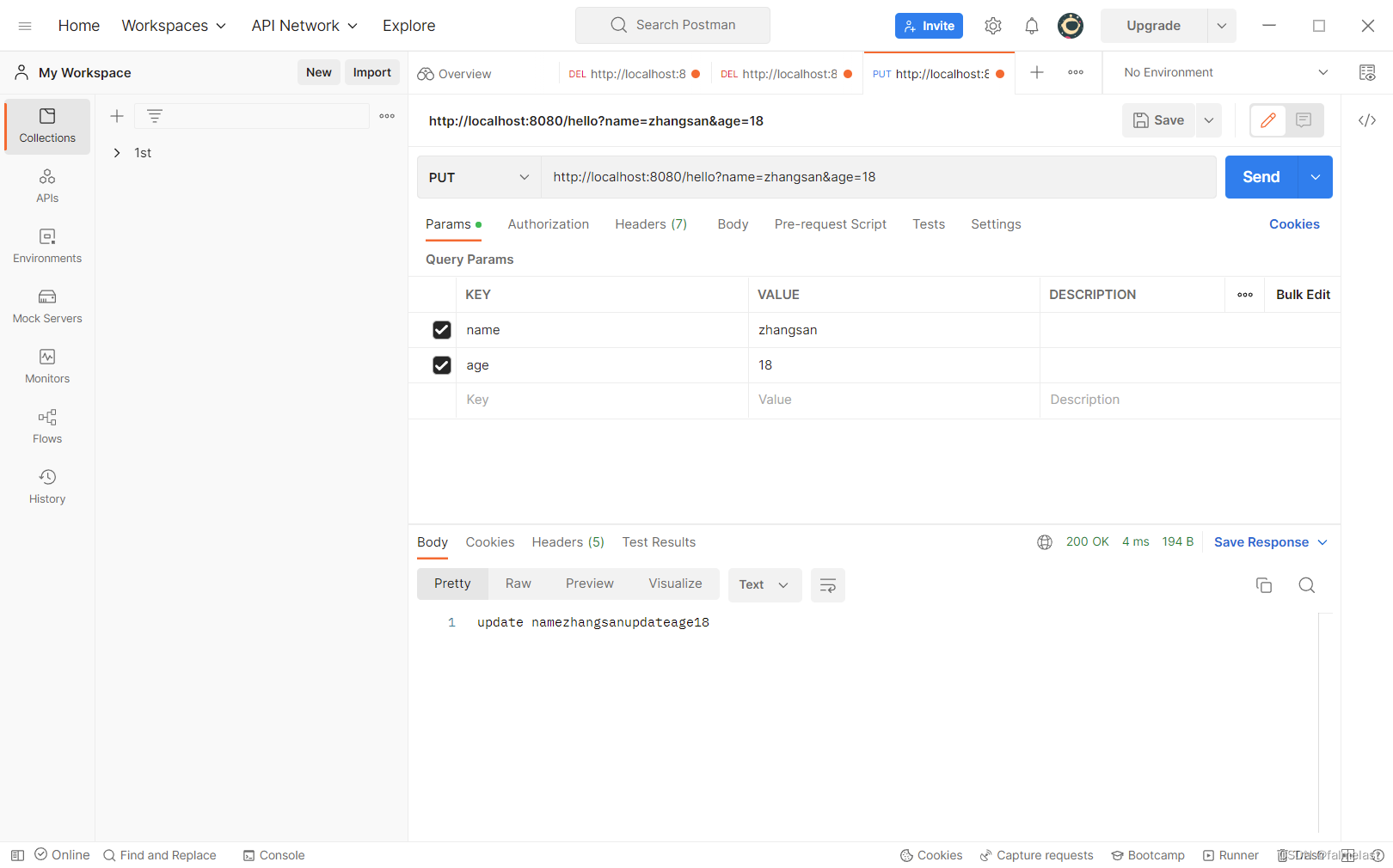Click the pencil edit mode icon
The image size is (1393, 868).
[x=1268, y=120]
